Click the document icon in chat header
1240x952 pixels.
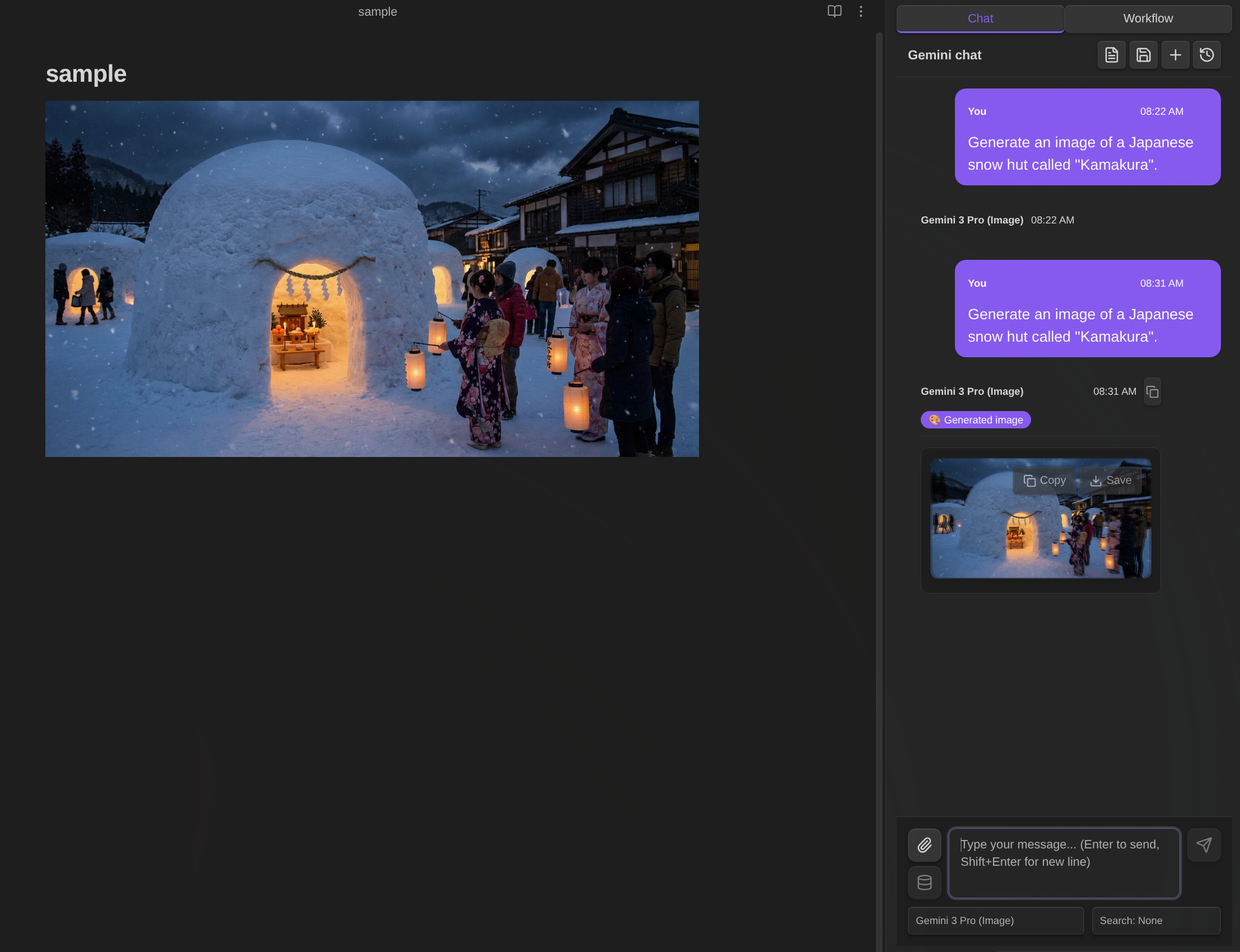[x=1111, y=55]
